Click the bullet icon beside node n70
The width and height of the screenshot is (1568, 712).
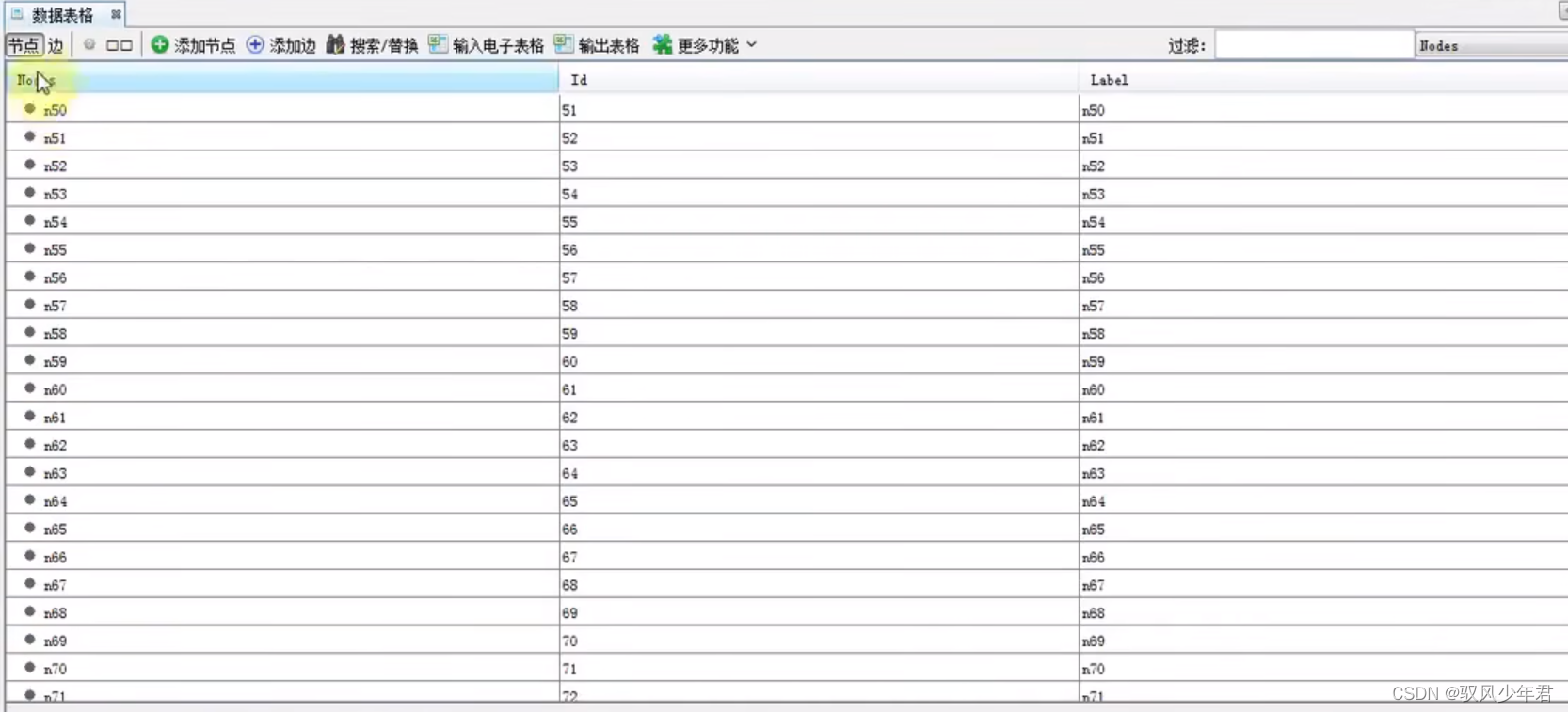pos(30,668)
